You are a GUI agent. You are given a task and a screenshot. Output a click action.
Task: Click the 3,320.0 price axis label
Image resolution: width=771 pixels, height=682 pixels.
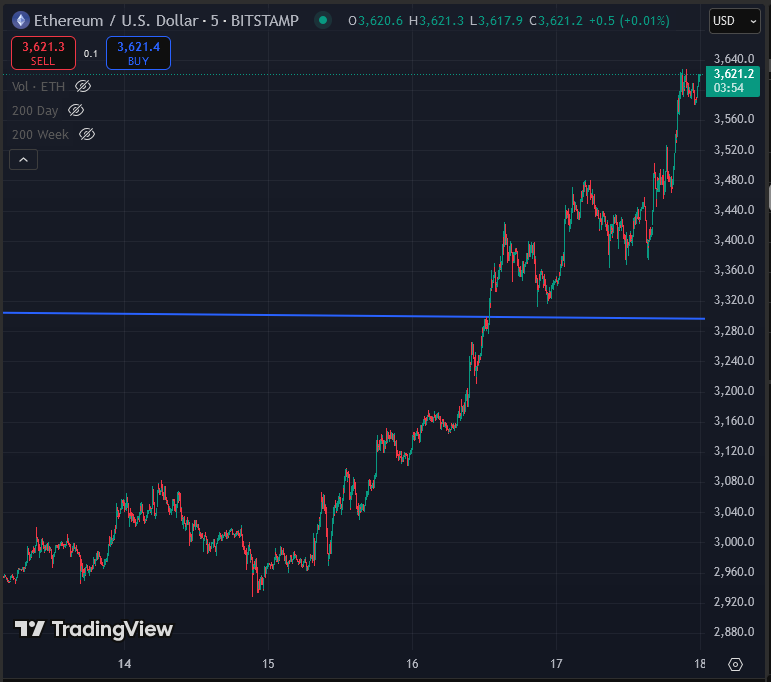pyautogui.click(x=734, y=299)
